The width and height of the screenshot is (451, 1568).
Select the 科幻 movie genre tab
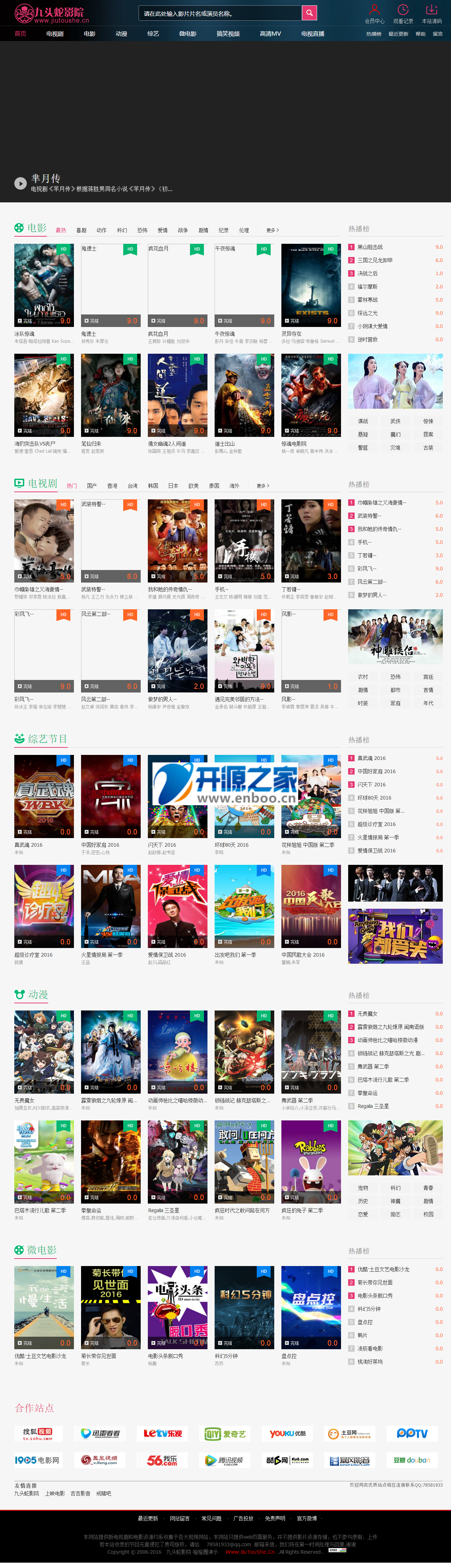(122, 230)
